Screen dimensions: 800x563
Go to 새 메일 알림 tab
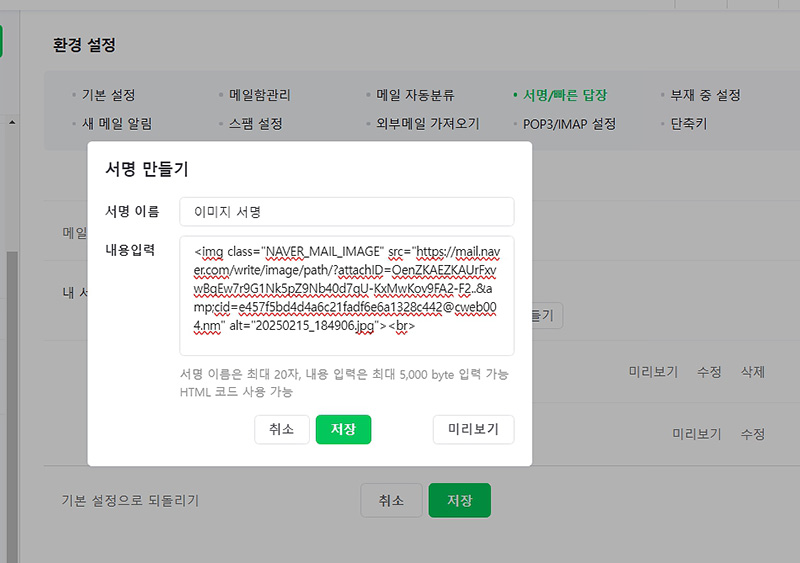tap(117, 124)
